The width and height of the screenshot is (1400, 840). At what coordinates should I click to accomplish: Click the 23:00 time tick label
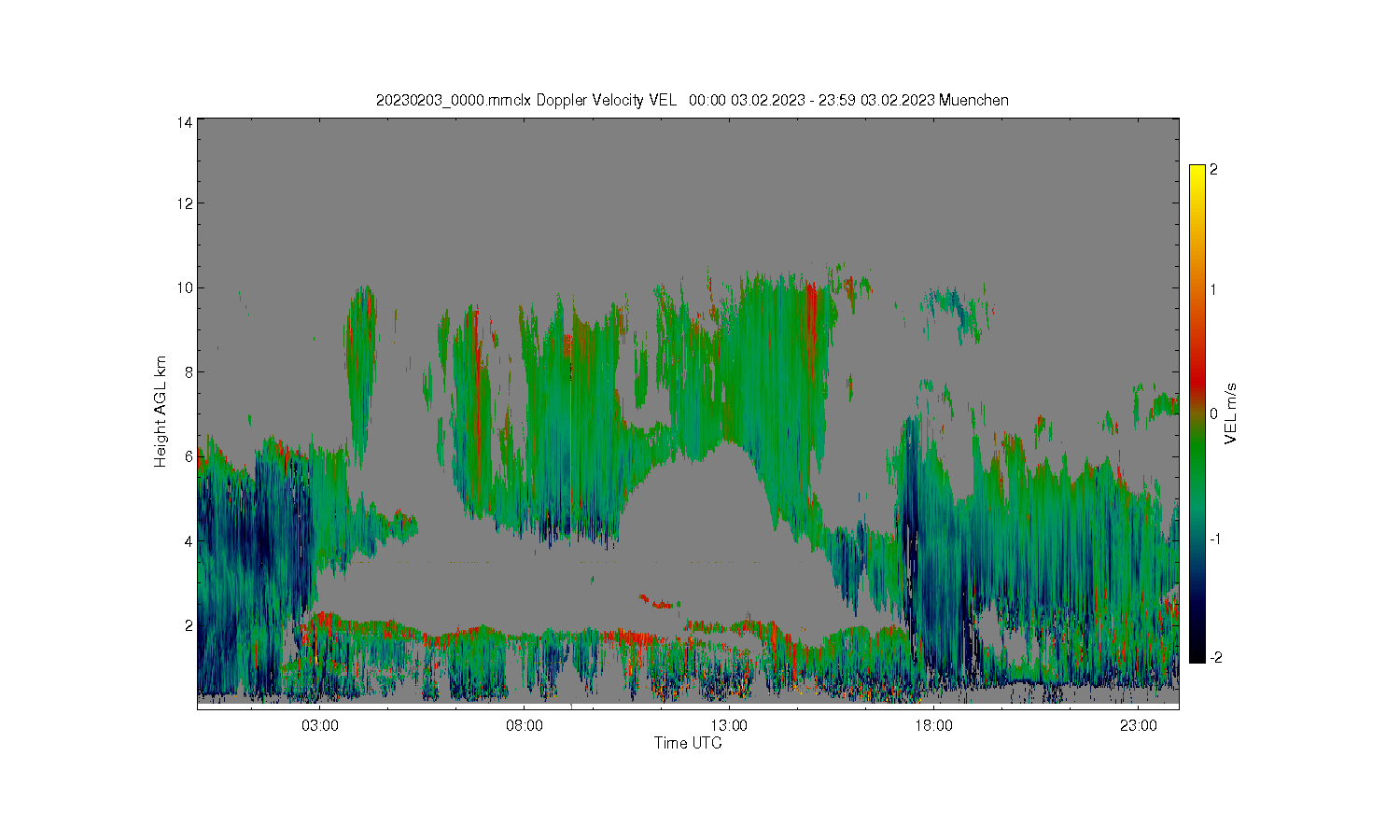(1138, 725)
